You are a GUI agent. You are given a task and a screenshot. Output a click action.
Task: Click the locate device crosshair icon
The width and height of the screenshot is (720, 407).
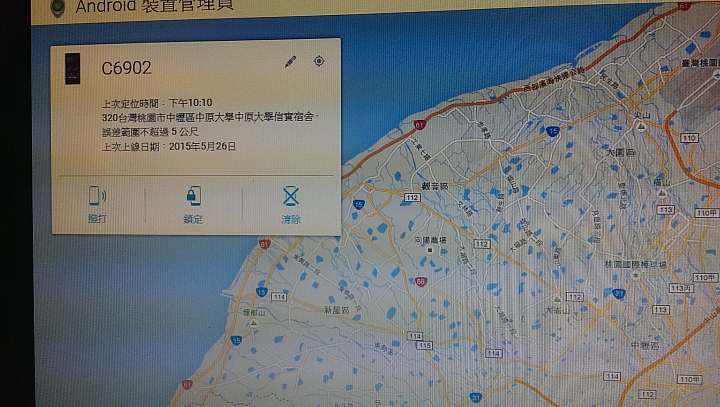(319, 61)
